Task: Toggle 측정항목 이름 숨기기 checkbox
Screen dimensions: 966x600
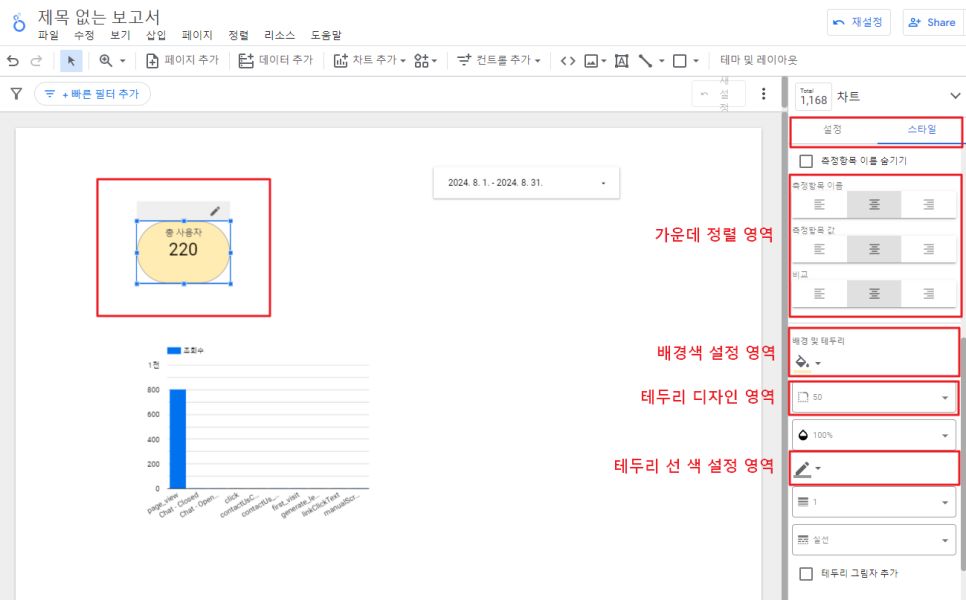Action: (x=806, y=161)
